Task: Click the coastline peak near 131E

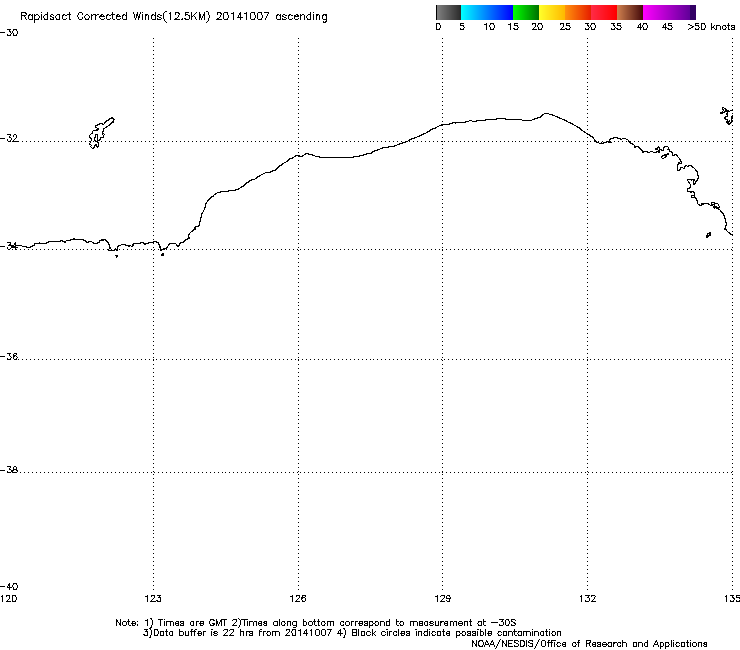Action: (546, 114)
